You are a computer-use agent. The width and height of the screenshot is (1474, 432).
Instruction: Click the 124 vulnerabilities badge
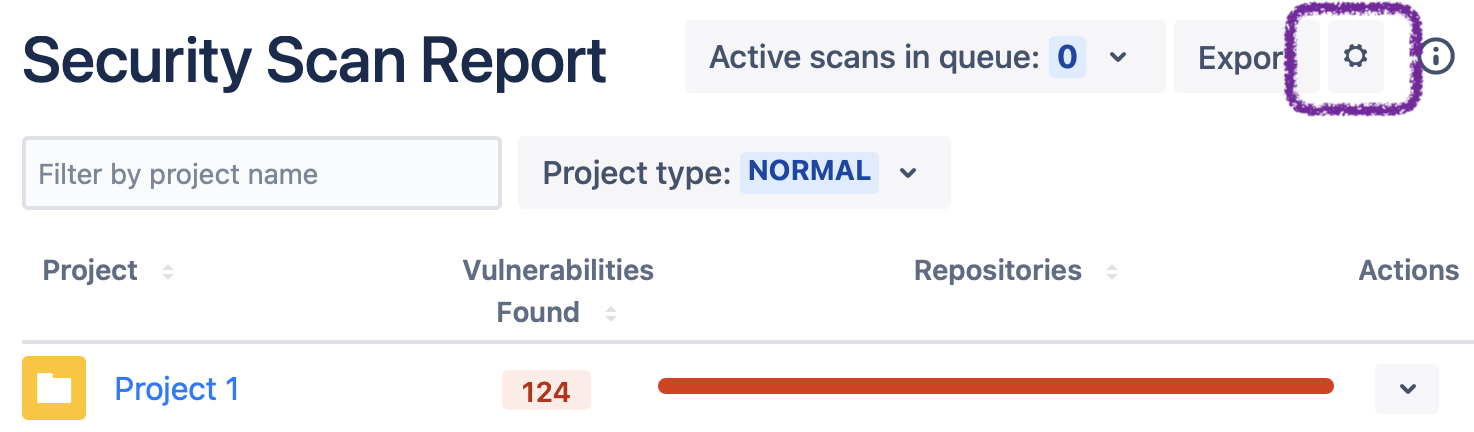546,391
